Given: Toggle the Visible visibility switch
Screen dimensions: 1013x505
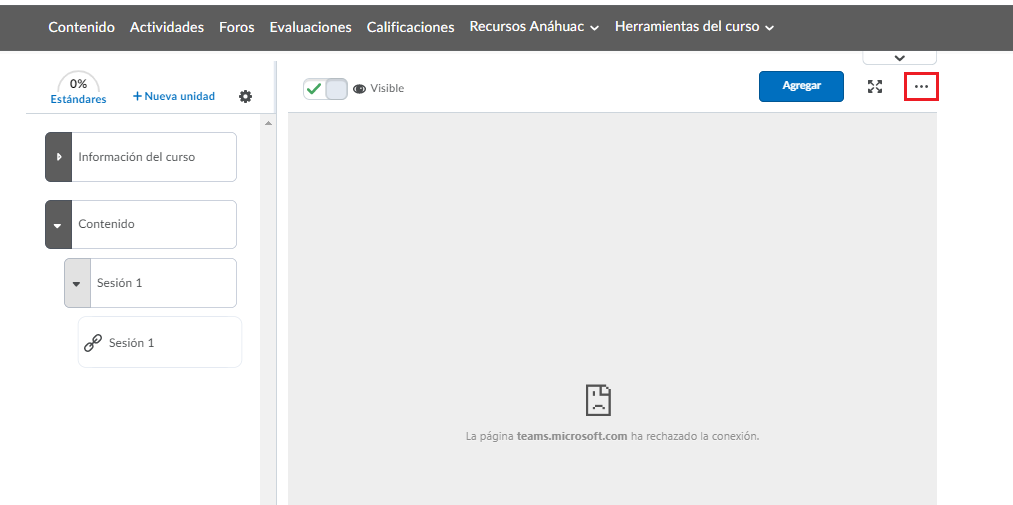Looking at the screenshot, I should tap(325, 89).
